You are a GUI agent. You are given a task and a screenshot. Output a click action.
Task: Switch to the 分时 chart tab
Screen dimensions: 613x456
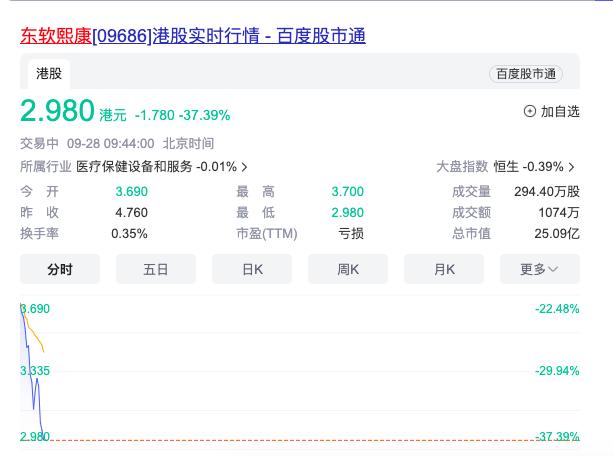60,269
